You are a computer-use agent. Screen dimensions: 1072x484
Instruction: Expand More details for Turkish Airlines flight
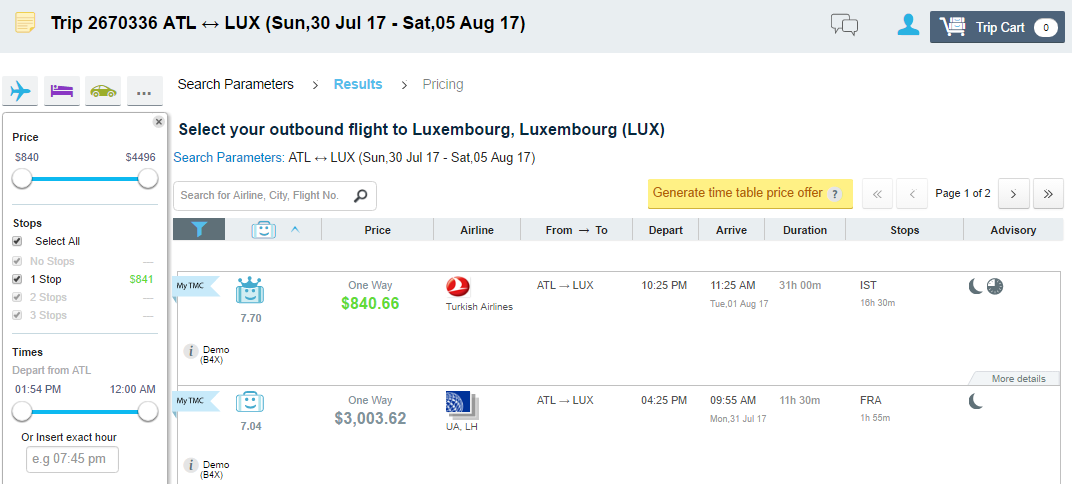pos(1014,379)
